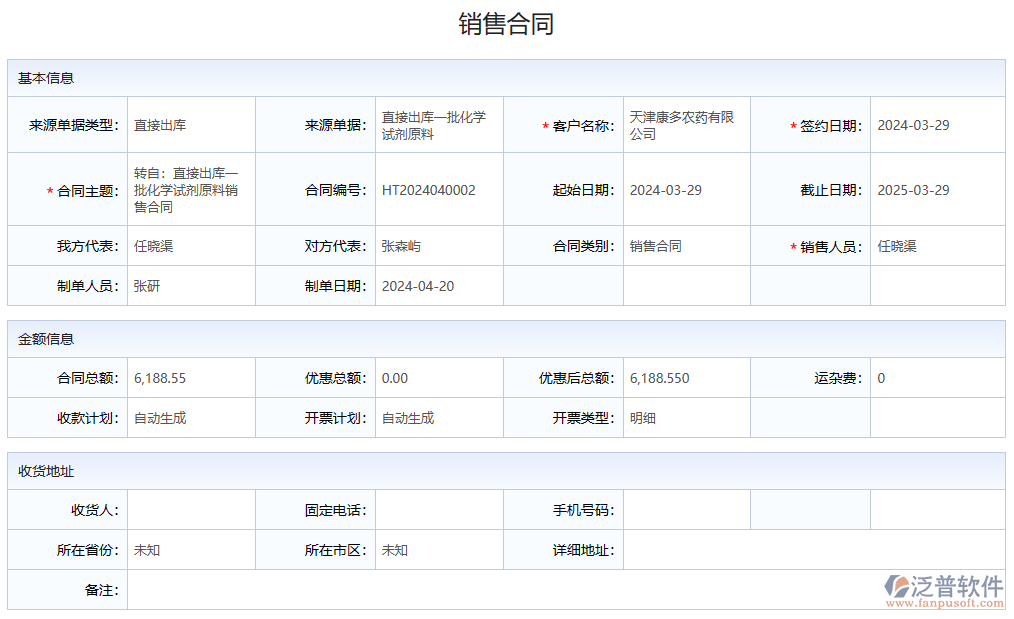1014x619 pixels.
Task: Select the 客户名称 value 天津康多农药有限公司
Action: [x=682, y=124]
